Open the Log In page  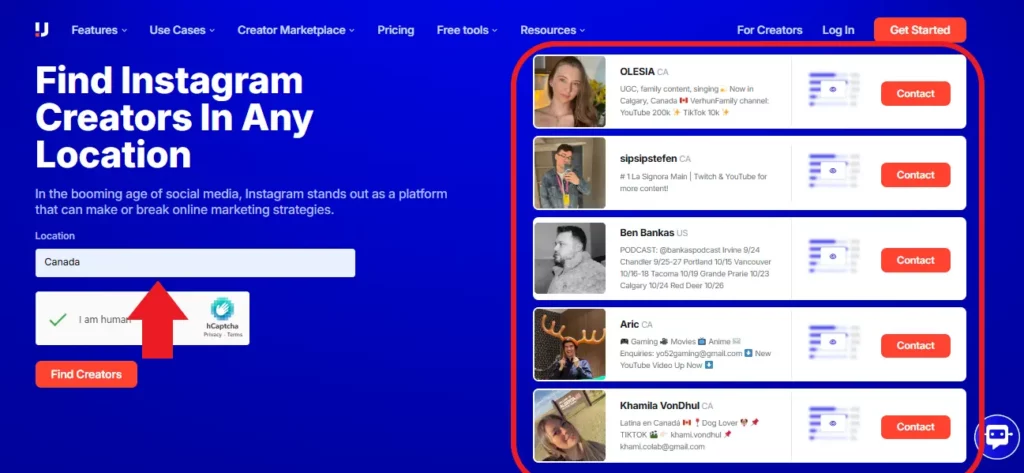tap(838, 30)
